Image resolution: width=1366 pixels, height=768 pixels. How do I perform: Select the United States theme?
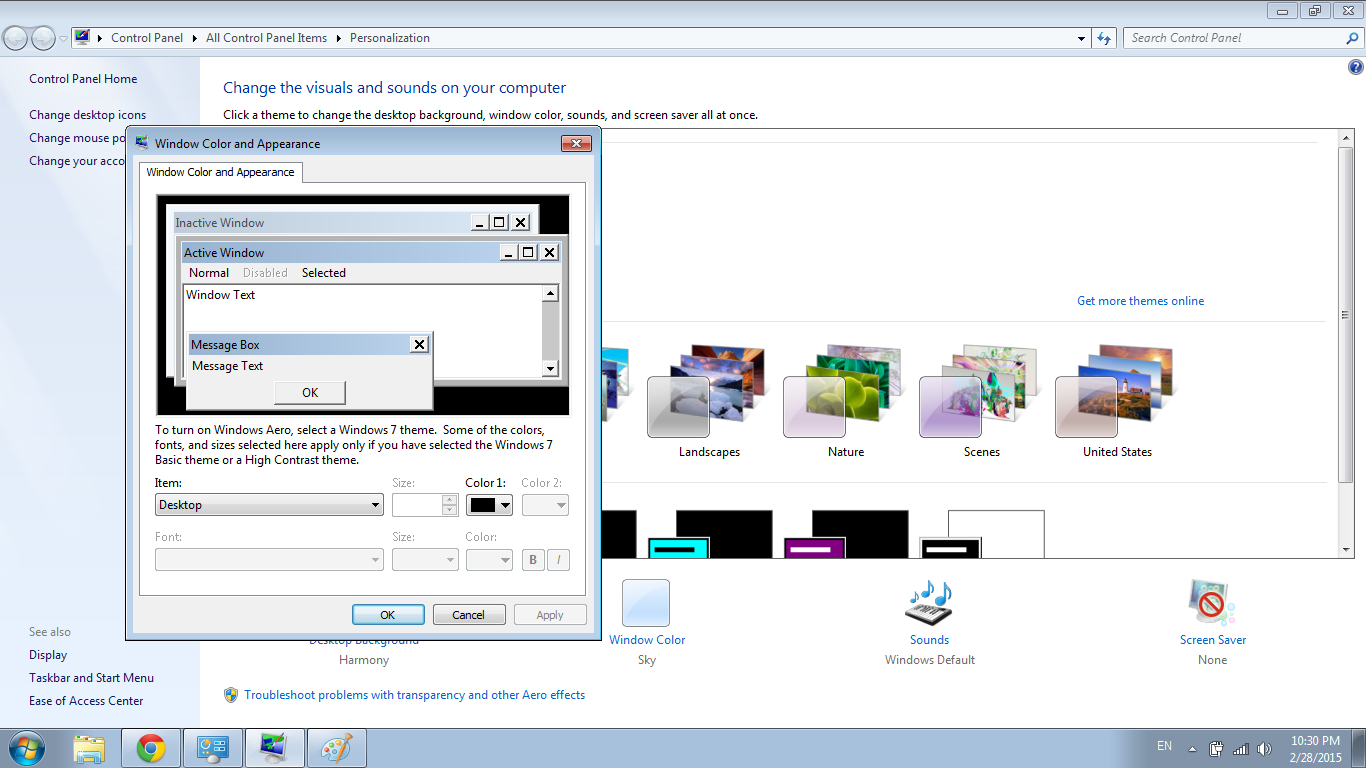pyautogui.click(x=1117, y=402)
